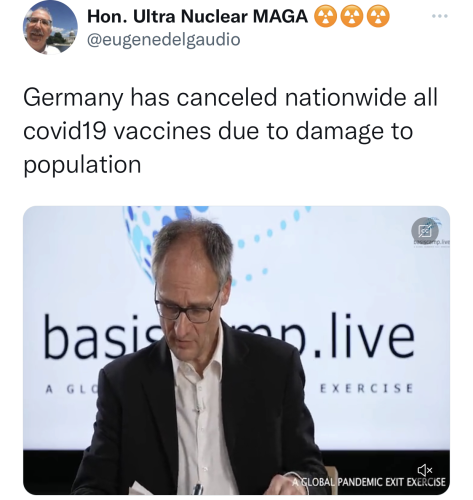Open the Hon. Ultra Nuclear MAGA display name
The height and width of the screenshot is (500, 473).
197,16
